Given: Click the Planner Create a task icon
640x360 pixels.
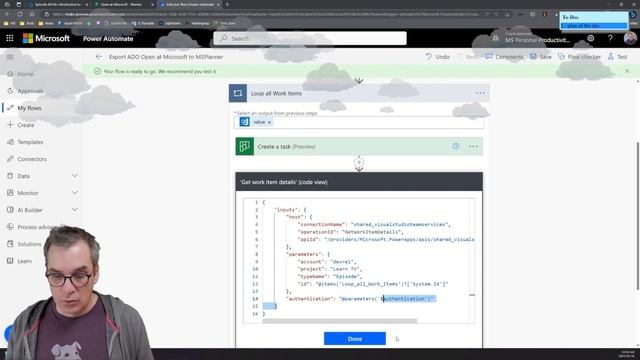Looking at the screenshot, I should [244, 147].
